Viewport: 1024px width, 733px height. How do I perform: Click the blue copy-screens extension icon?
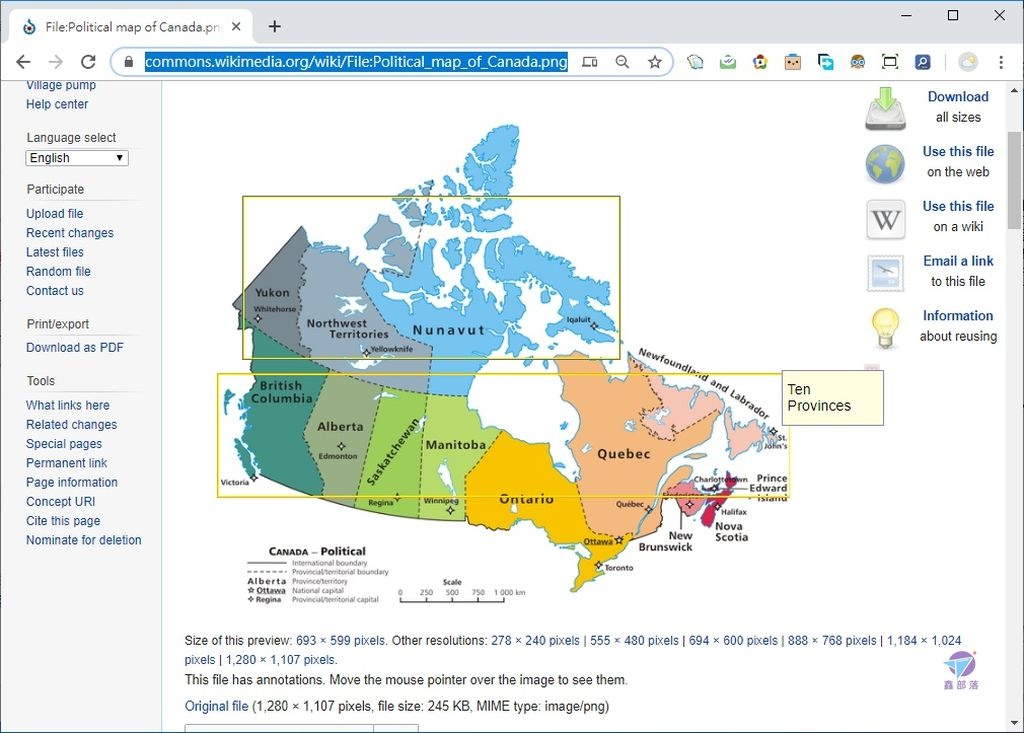(x=825, y=62)
